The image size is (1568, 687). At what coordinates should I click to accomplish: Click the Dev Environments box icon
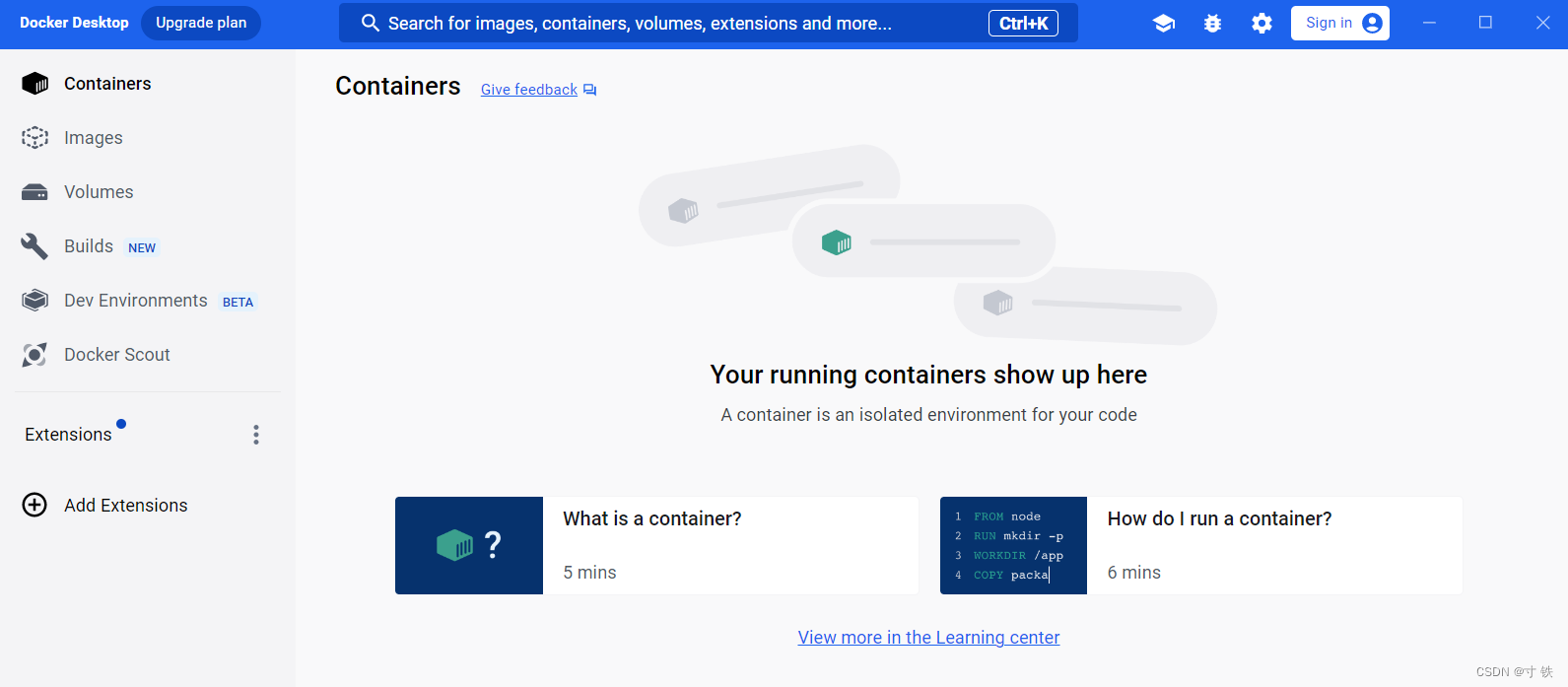(35, 301)
